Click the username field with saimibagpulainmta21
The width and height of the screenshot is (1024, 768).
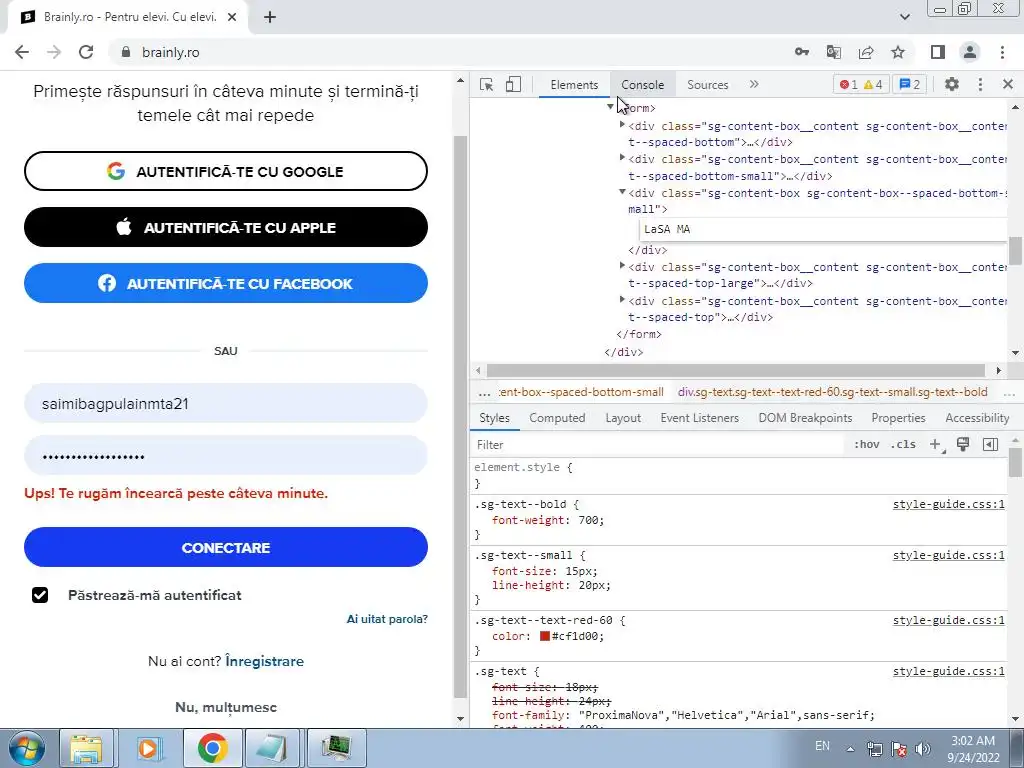[x=226, y=404]
